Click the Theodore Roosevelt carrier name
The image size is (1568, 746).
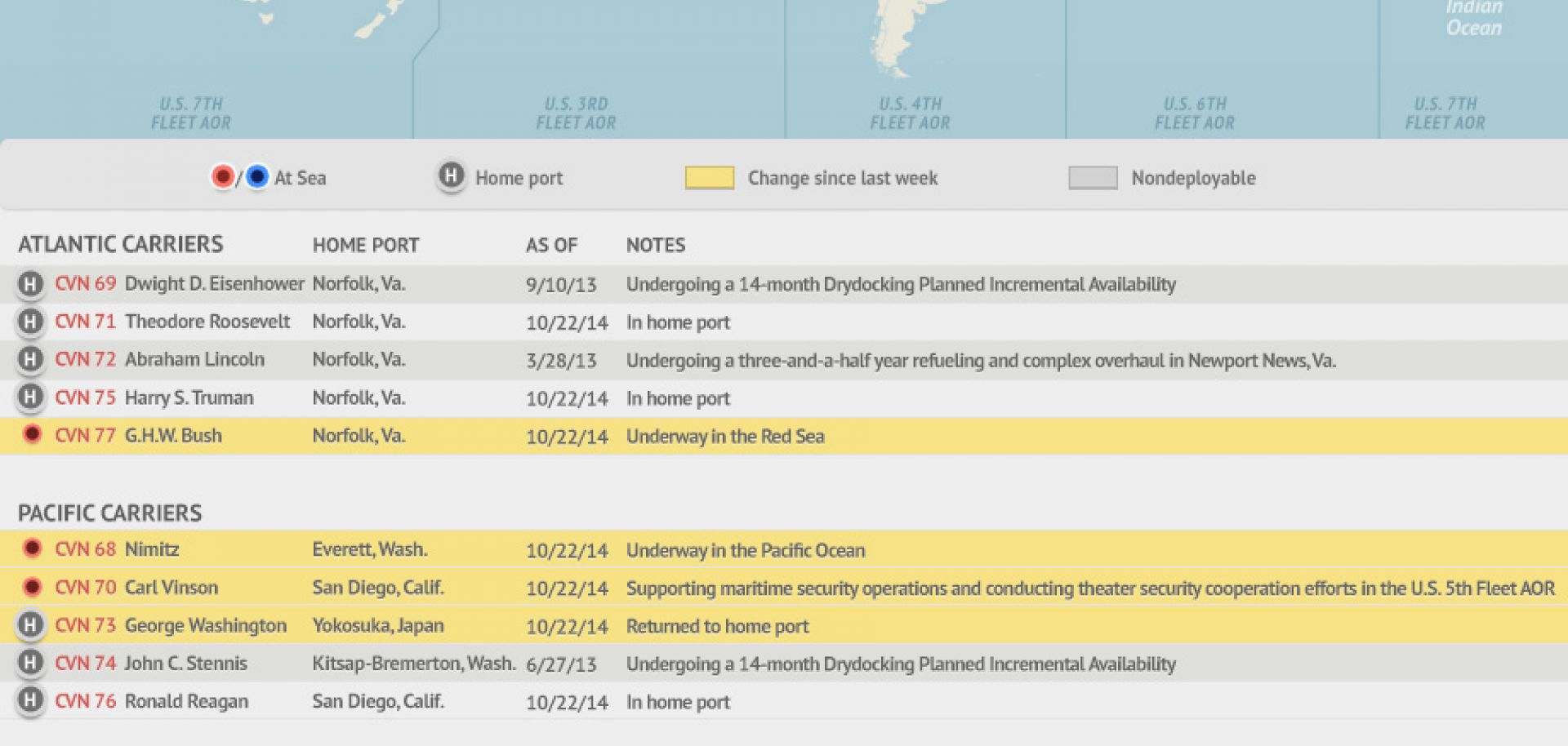click(x=207, y=322)
